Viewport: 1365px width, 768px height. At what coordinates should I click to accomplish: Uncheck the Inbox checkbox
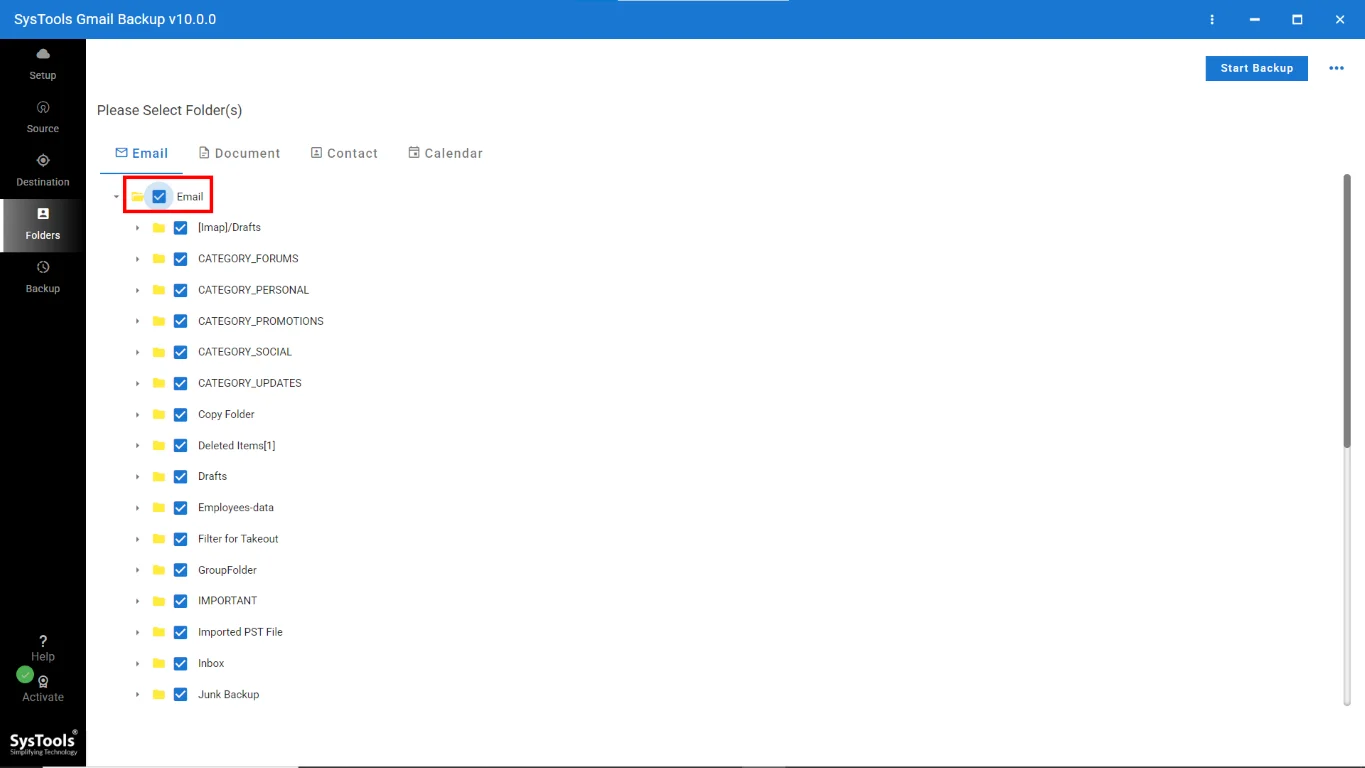pyautogui.click(x=181, y=663)
